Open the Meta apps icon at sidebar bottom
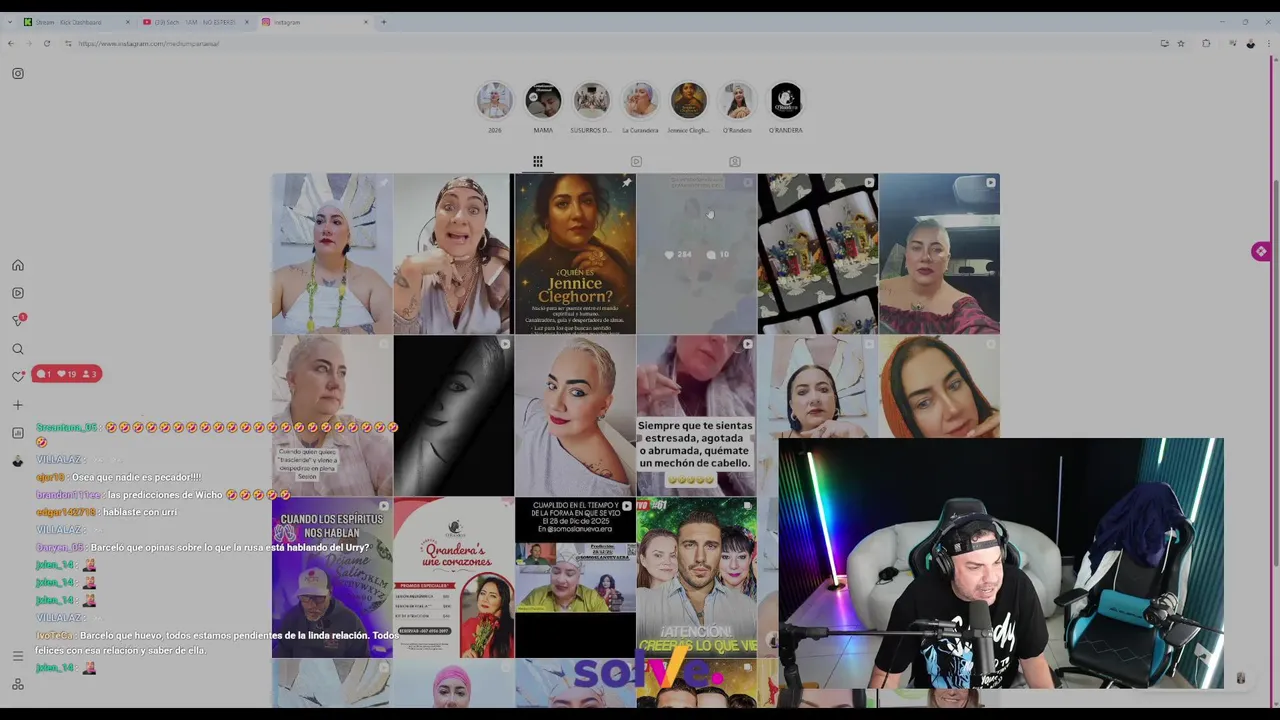Image resolution: width=1280 pixels, height=720 pixels. click(18, 684)
